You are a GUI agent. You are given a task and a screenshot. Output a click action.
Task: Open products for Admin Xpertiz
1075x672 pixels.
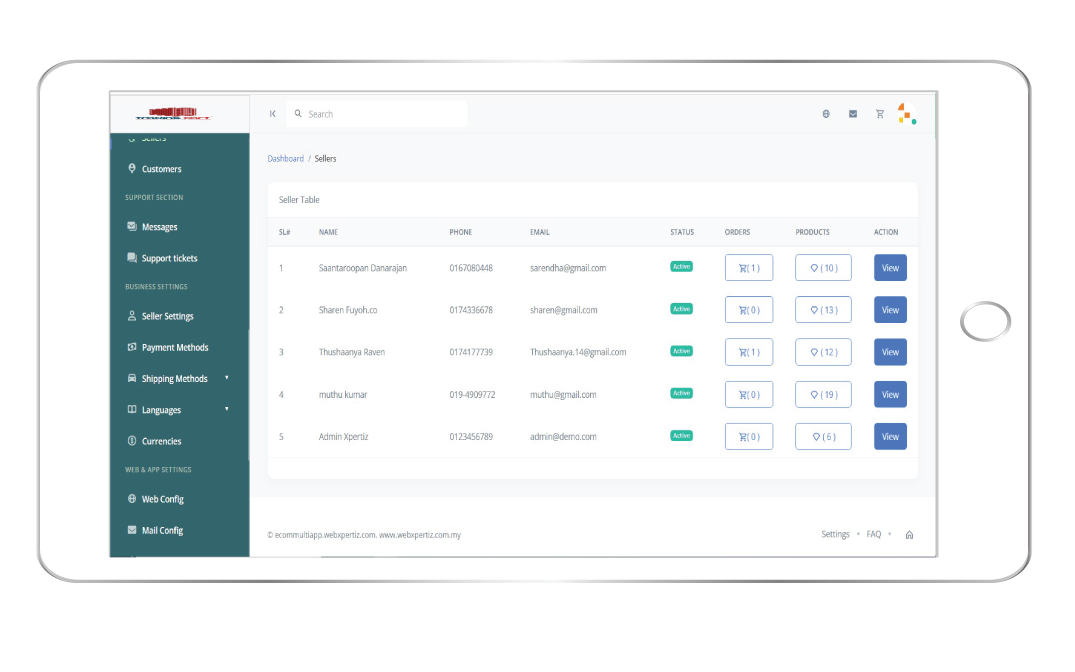pos(823,437)
